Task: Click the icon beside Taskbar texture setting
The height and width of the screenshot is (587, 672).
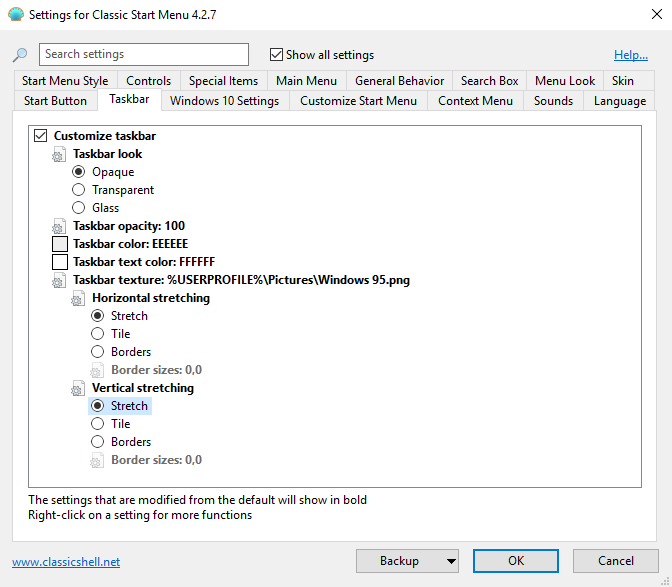Action: click(59, 280)
